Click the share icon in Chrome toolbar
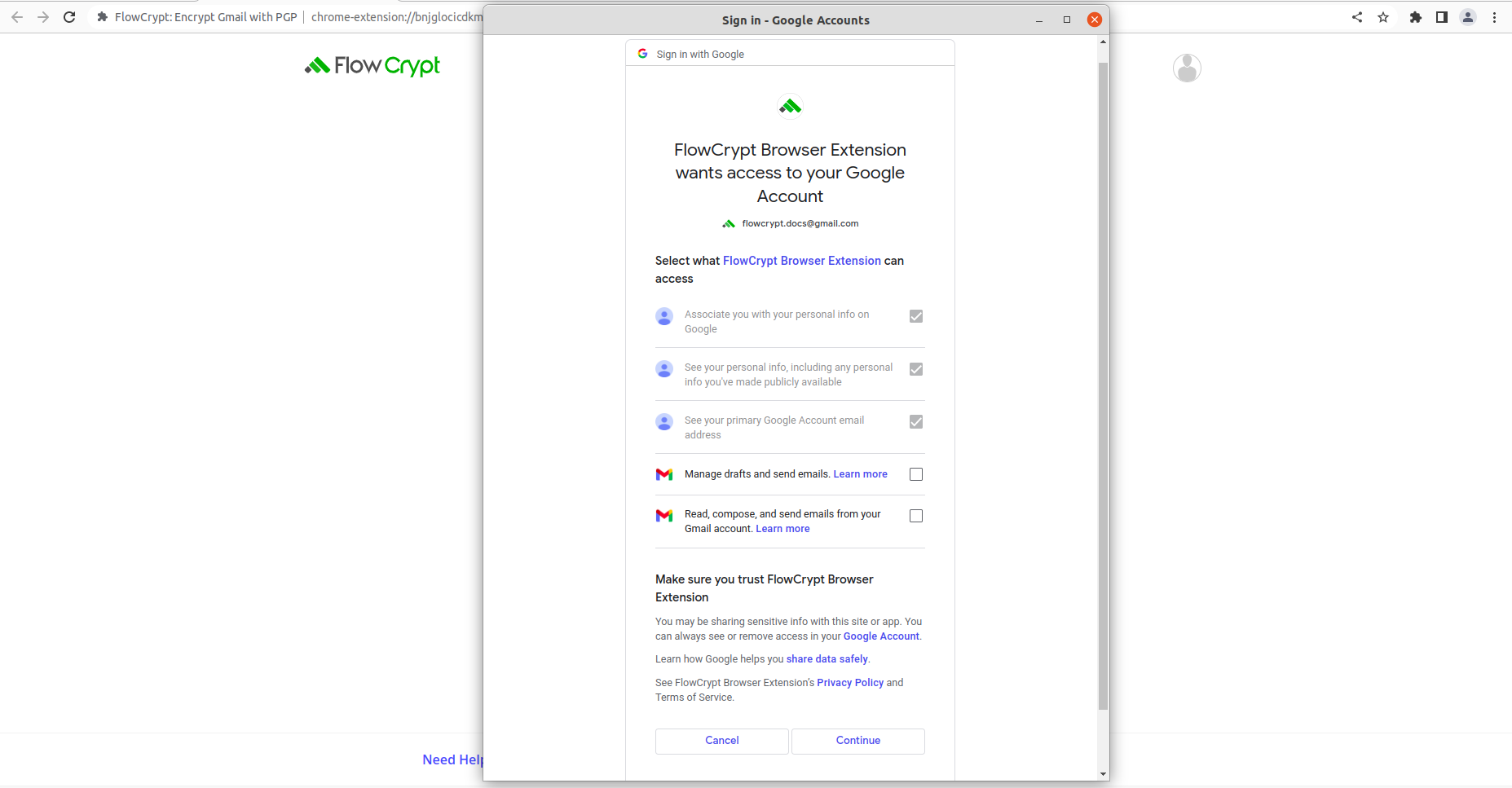This screenshot has height=788, width=1512. [1357, 17]
